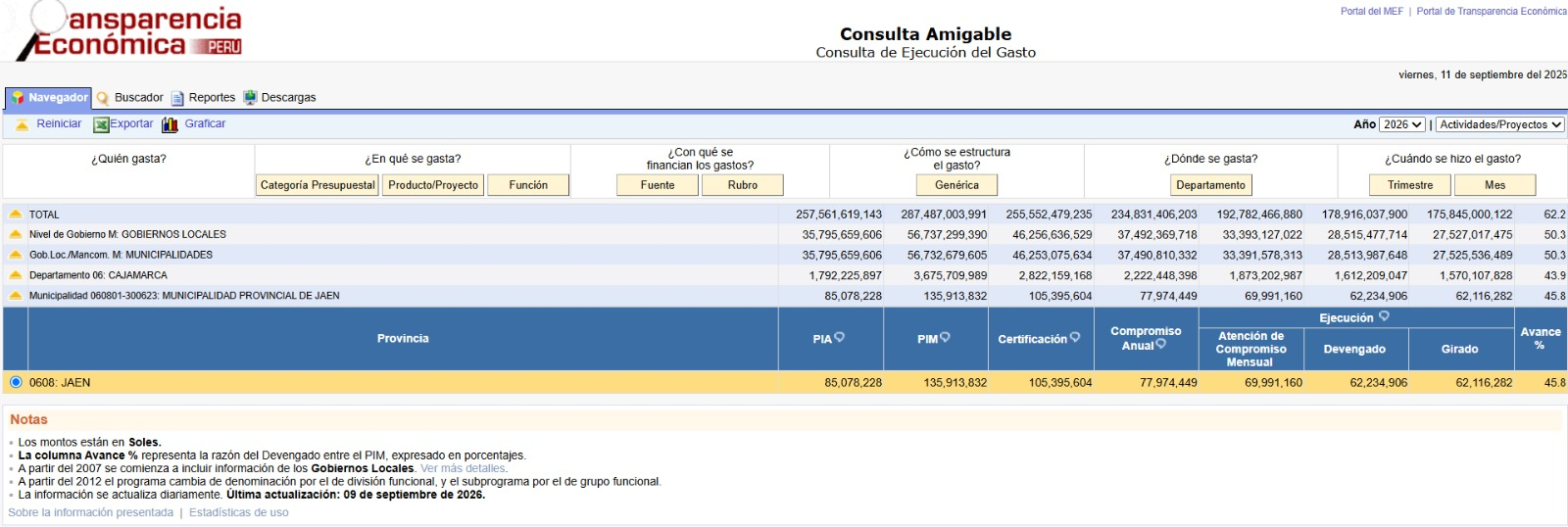Click the Certificación column help icon
1568x527 pixels.
click(x=1075, y=338)
